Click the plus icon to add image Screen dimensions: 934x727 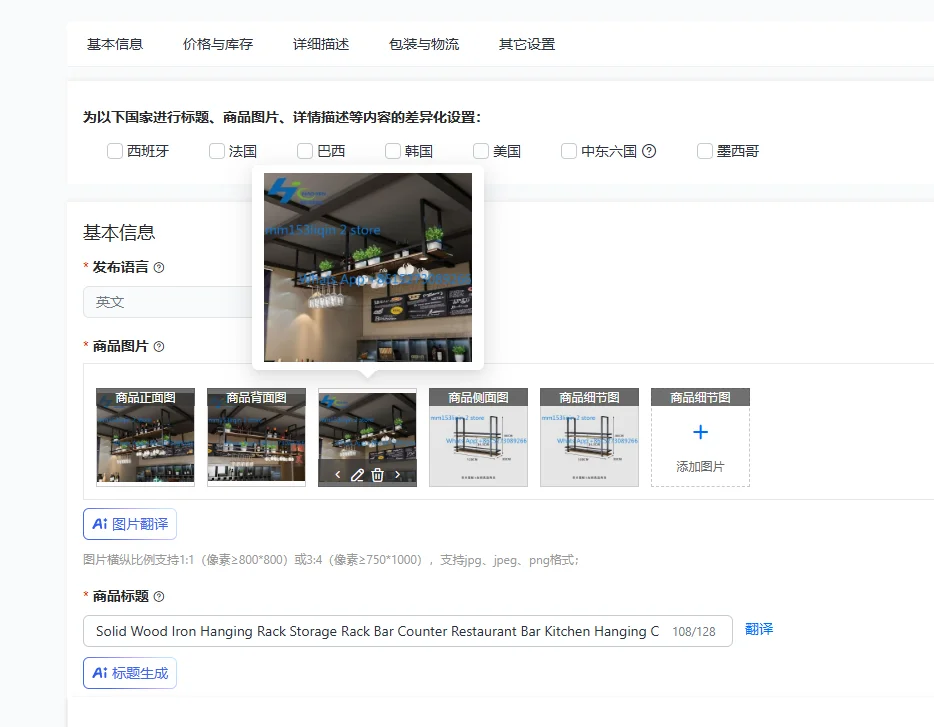pos(700,432)
